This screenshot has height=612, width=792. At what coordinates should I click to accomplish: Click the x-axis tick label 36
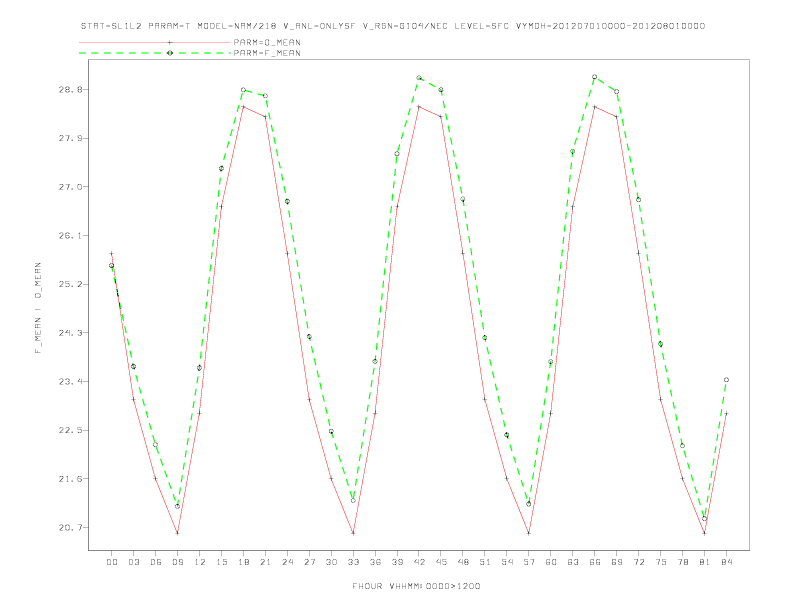[375, 562]
